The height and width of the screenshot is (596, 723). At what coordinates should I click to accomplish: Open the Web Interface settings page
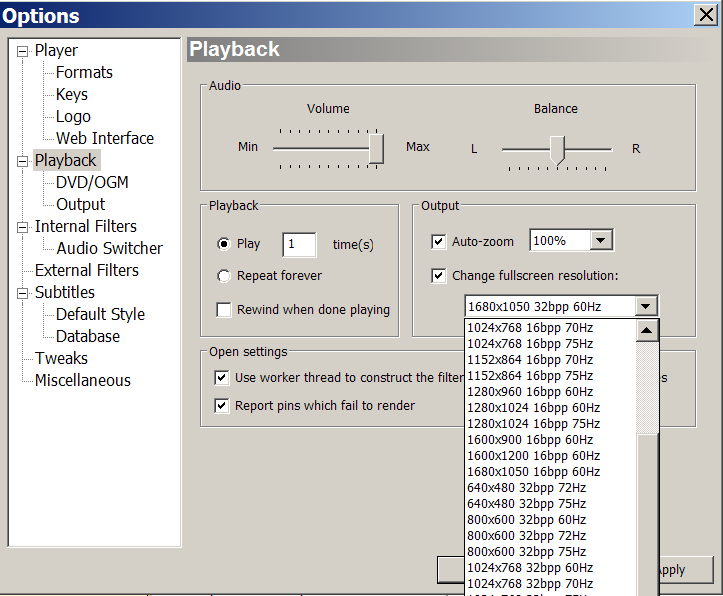(104, 139)
